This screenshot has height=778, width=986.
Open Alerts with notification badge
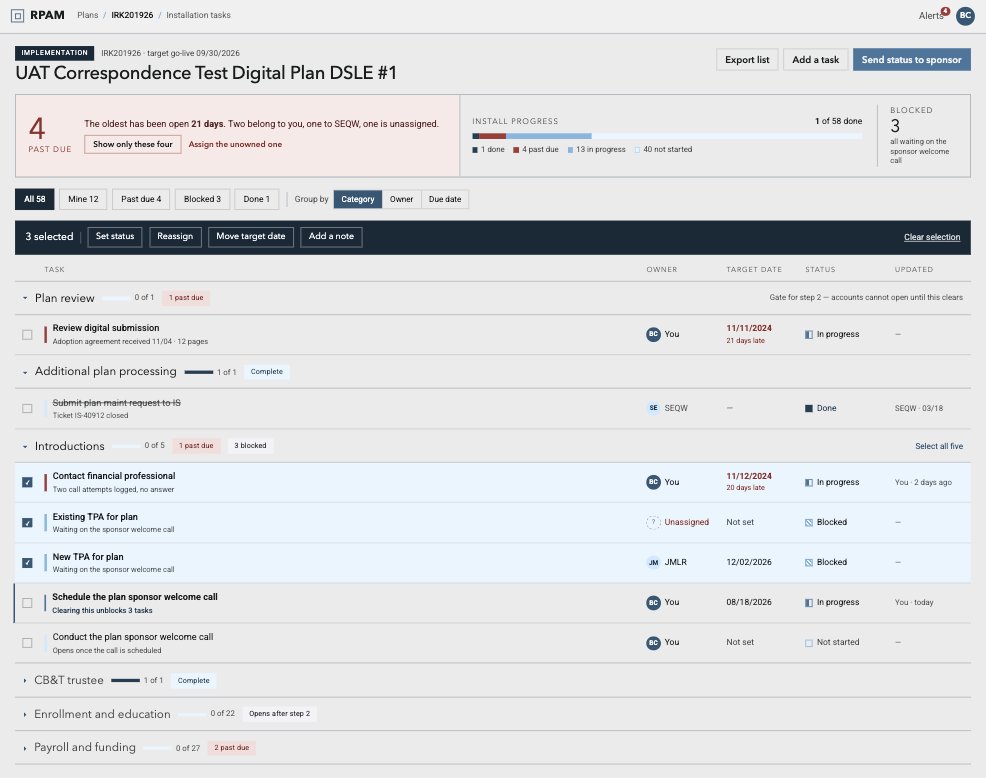click(934, 15)
